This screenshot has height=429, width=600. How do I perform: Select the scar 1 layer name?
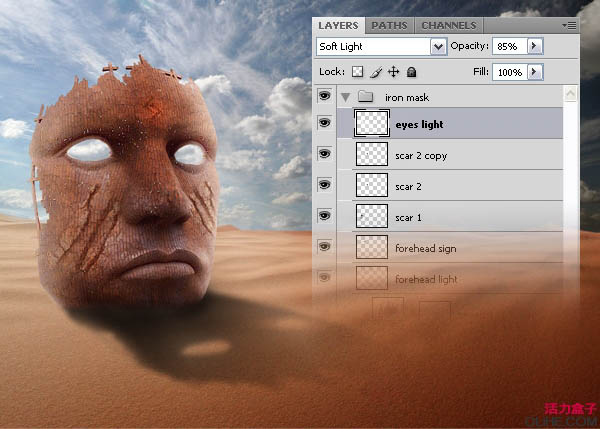pos(408,218)
